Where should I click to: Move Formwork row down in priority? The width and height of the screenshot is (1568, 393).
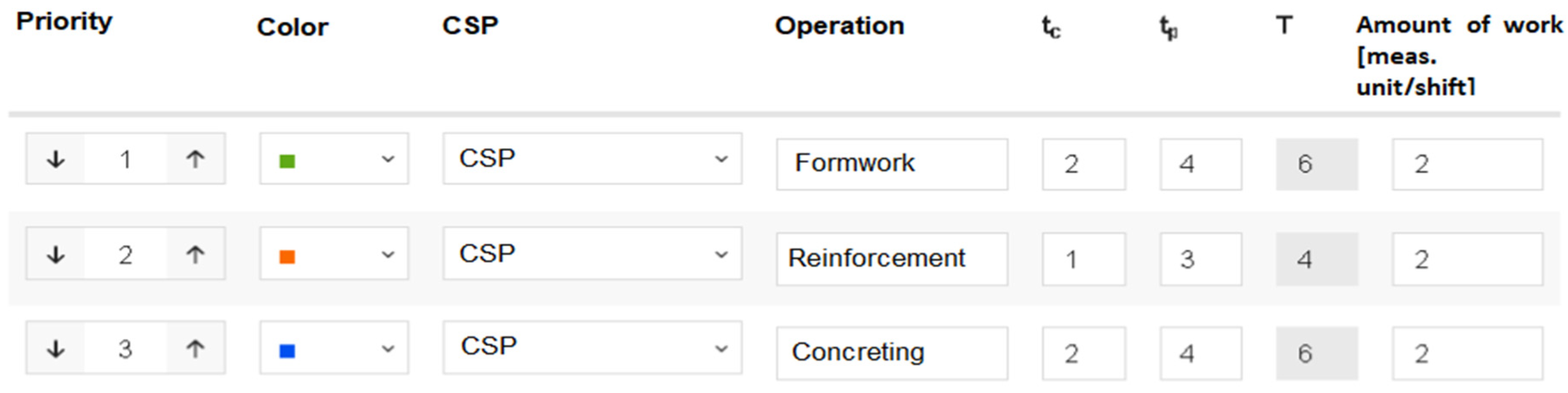(x=56, y=160)
